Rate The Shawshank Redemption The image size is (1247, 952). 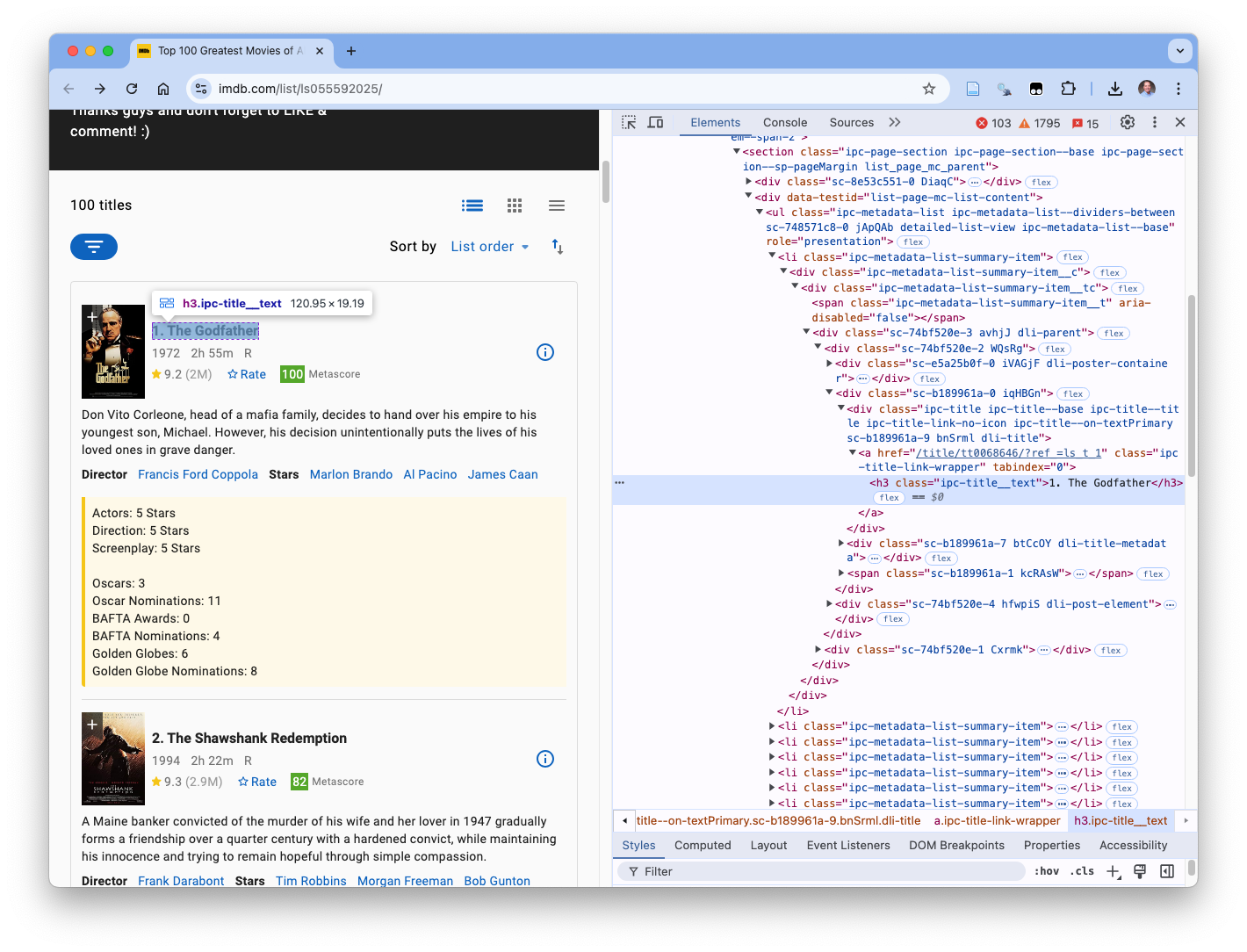[257, 782]
